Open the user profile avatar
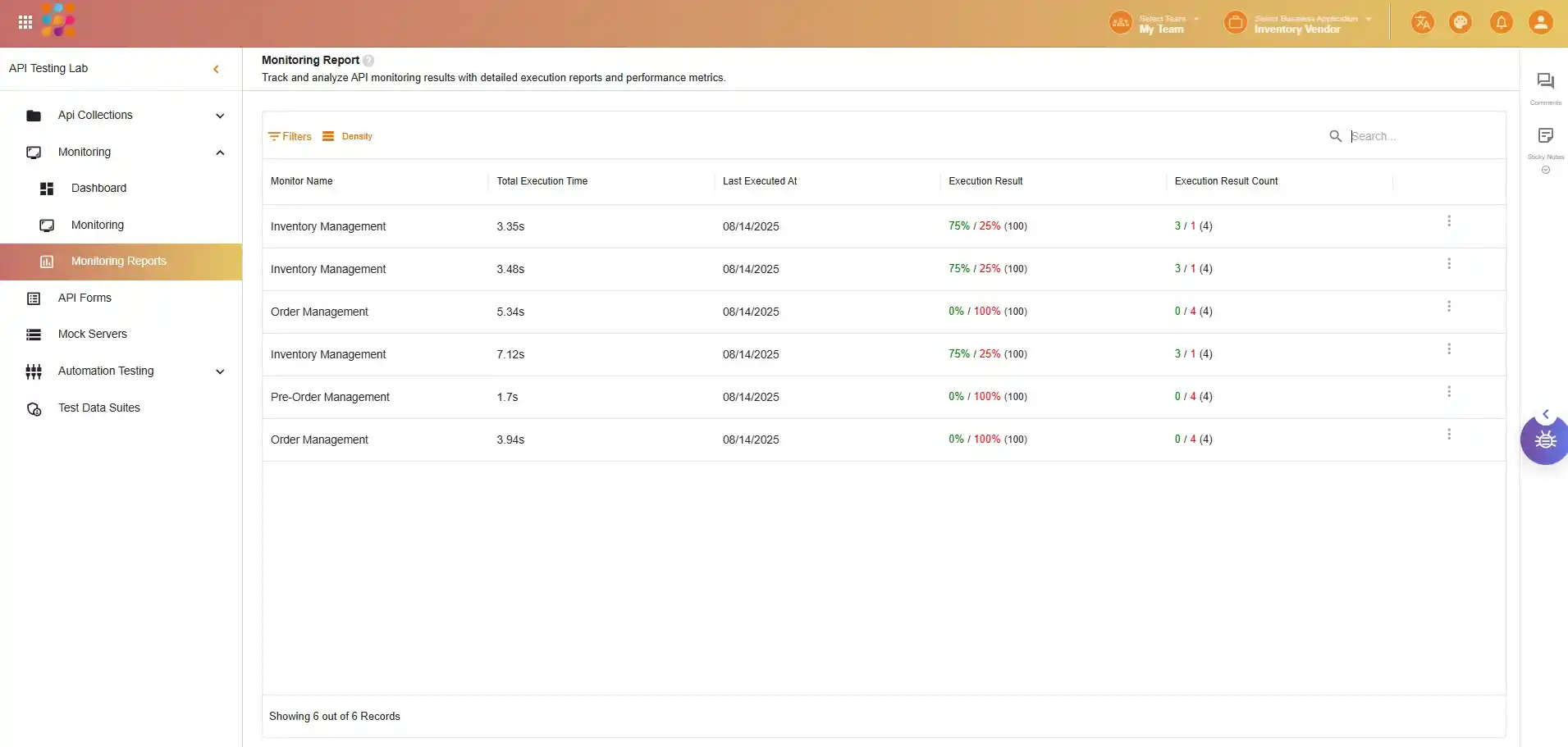Viewport: 1568px width, 747px height. [x=1540, y=22]
